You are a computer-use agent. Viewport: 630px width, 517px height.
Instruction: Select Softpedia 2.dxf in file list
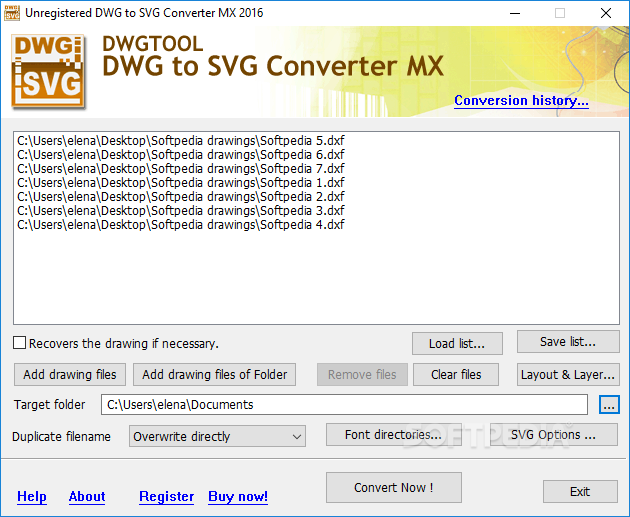coord(181,197)
